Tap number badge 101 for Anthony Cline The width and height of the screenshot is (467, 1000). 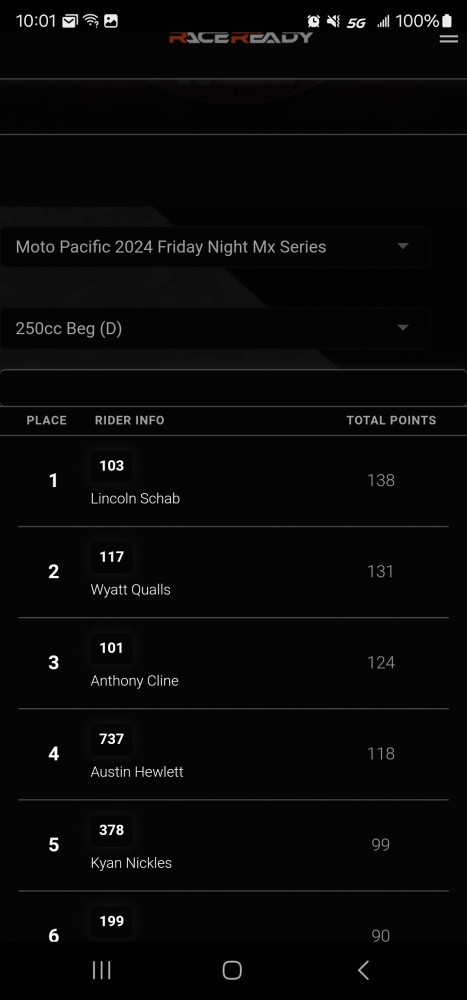pos(112,648)
